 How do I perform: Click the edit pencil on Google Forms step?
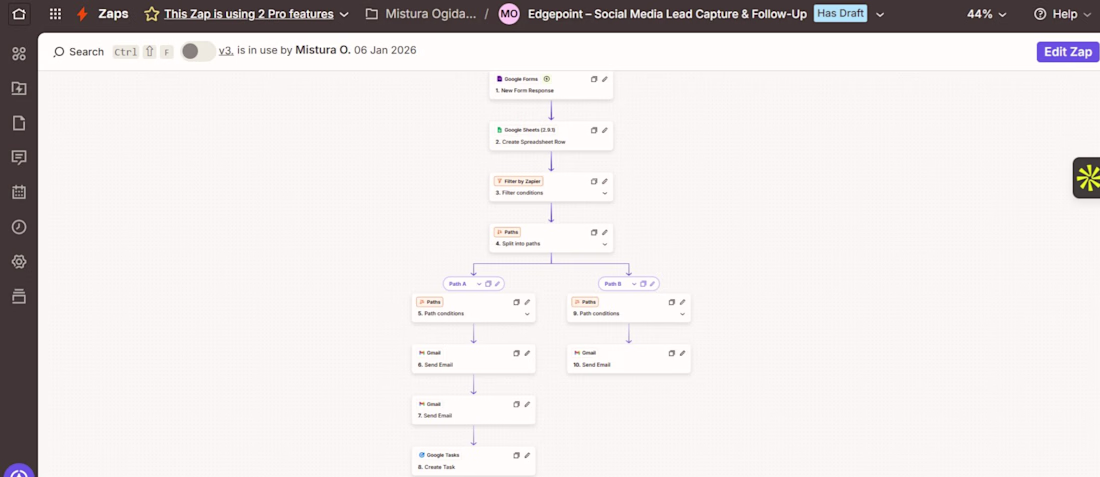(x=605, y=79)
